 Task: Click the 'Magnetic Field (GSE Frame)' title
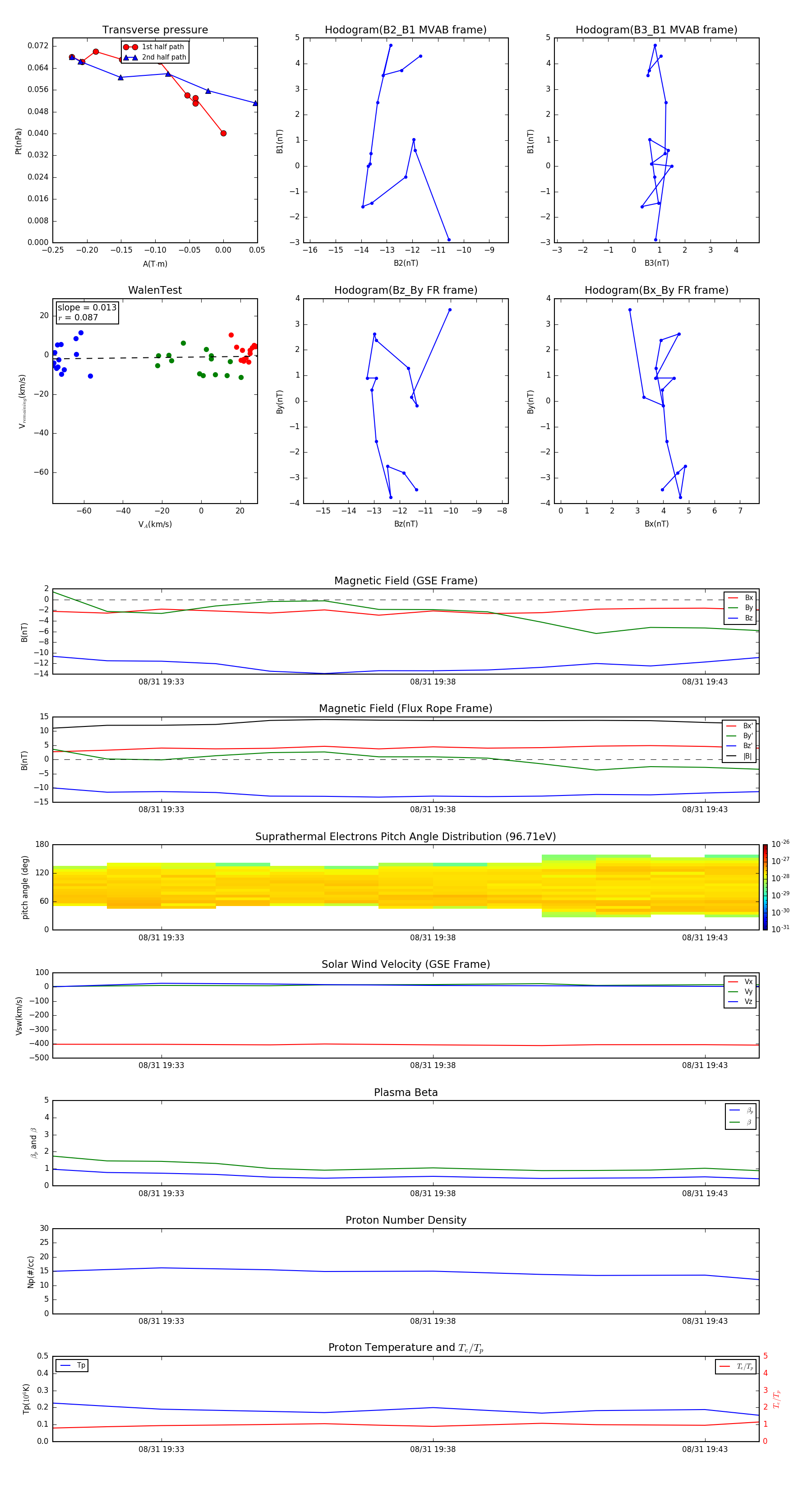(x=406, y=581)
